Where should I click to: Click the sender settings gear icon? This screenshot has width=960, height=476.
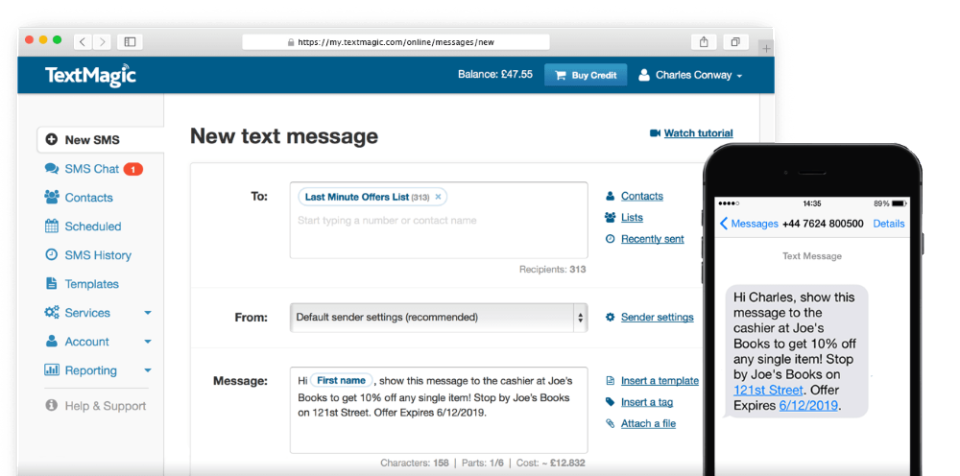tap(610, 317)
